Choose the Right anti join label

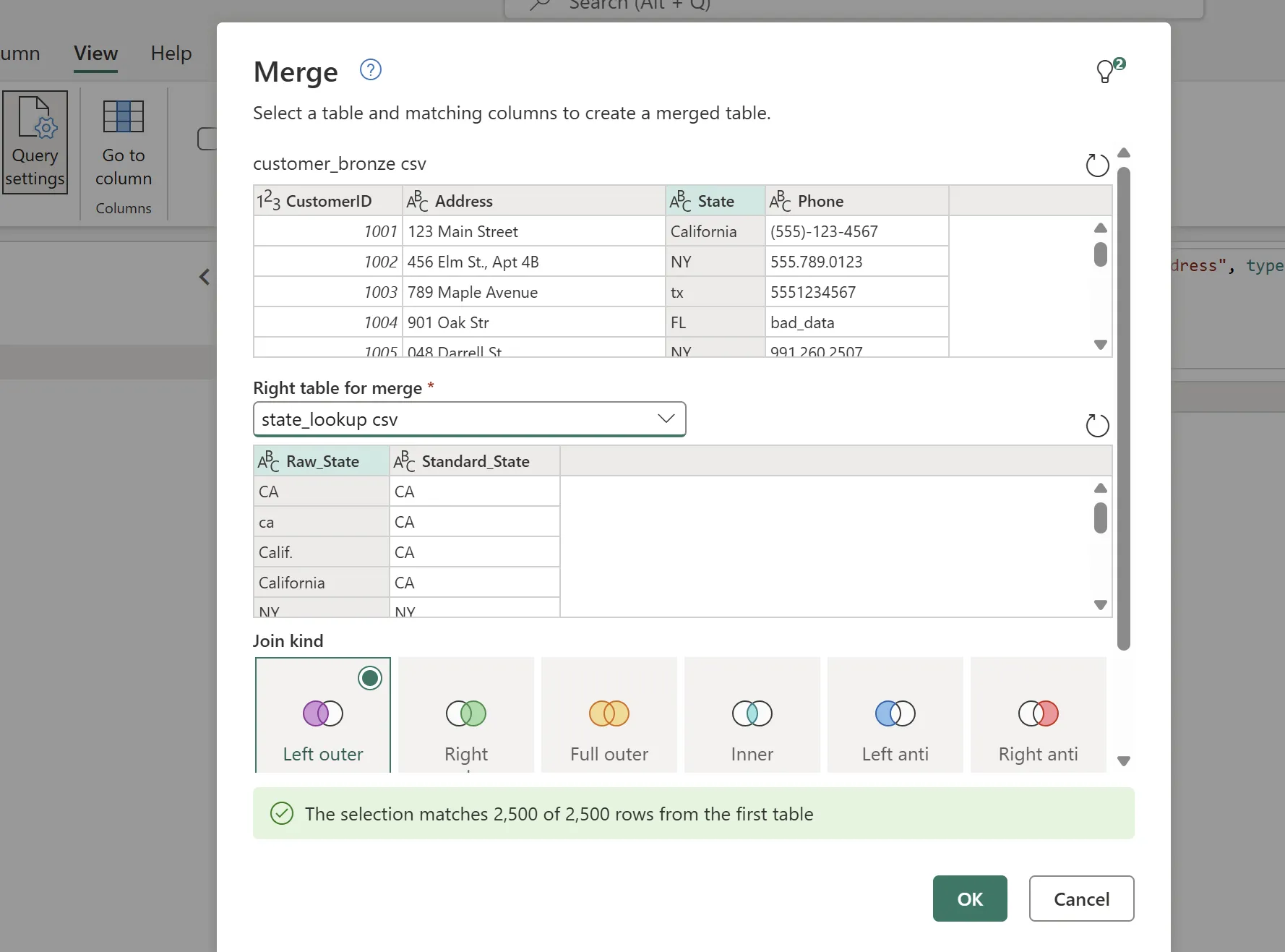click(x=1039, y=754)
